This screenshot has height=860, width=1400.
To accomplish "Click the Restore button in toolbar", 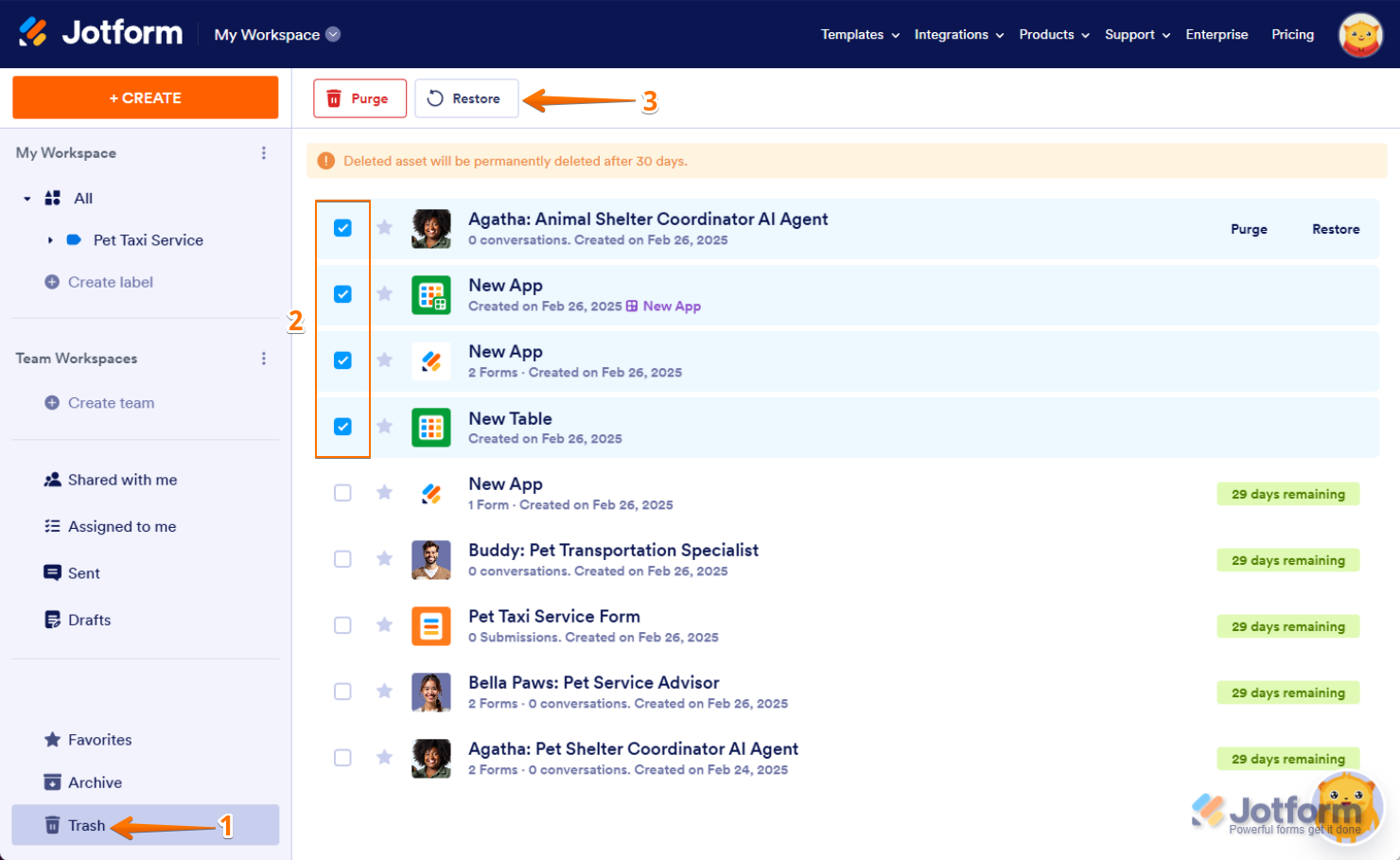I will tap(465, 98).
